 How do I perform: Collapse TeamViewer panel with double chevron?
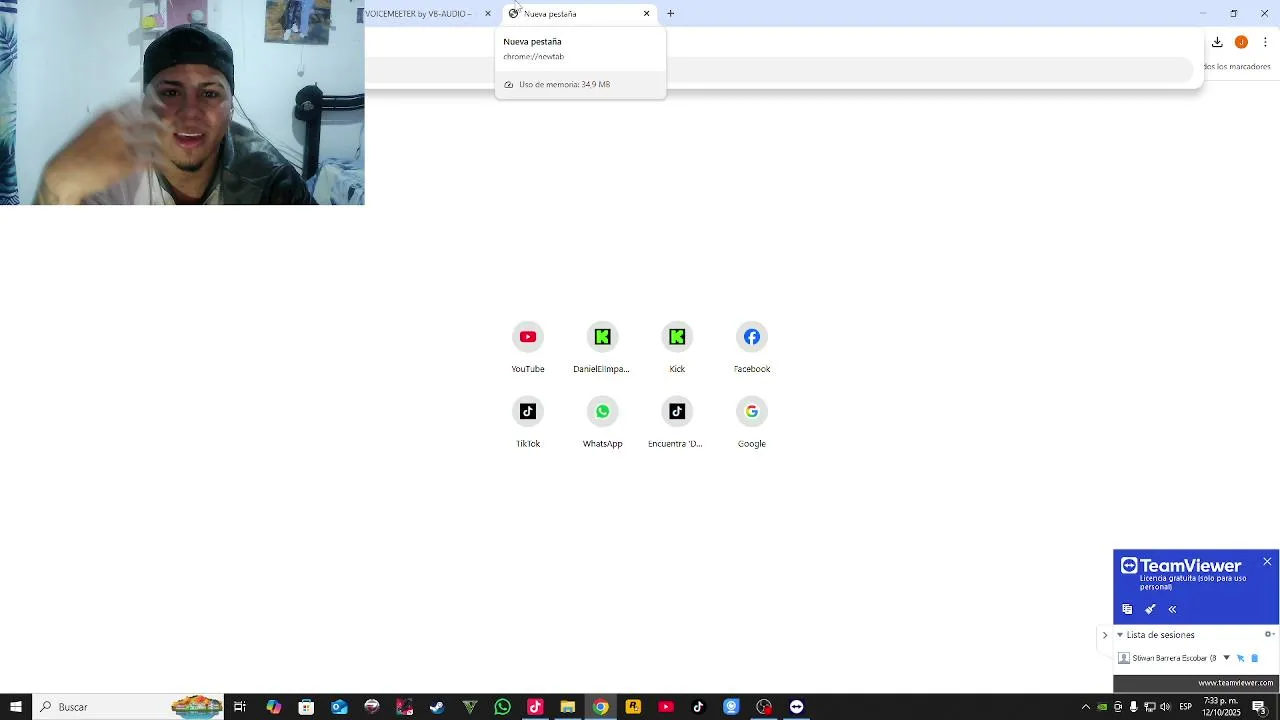coord(1172,609)
